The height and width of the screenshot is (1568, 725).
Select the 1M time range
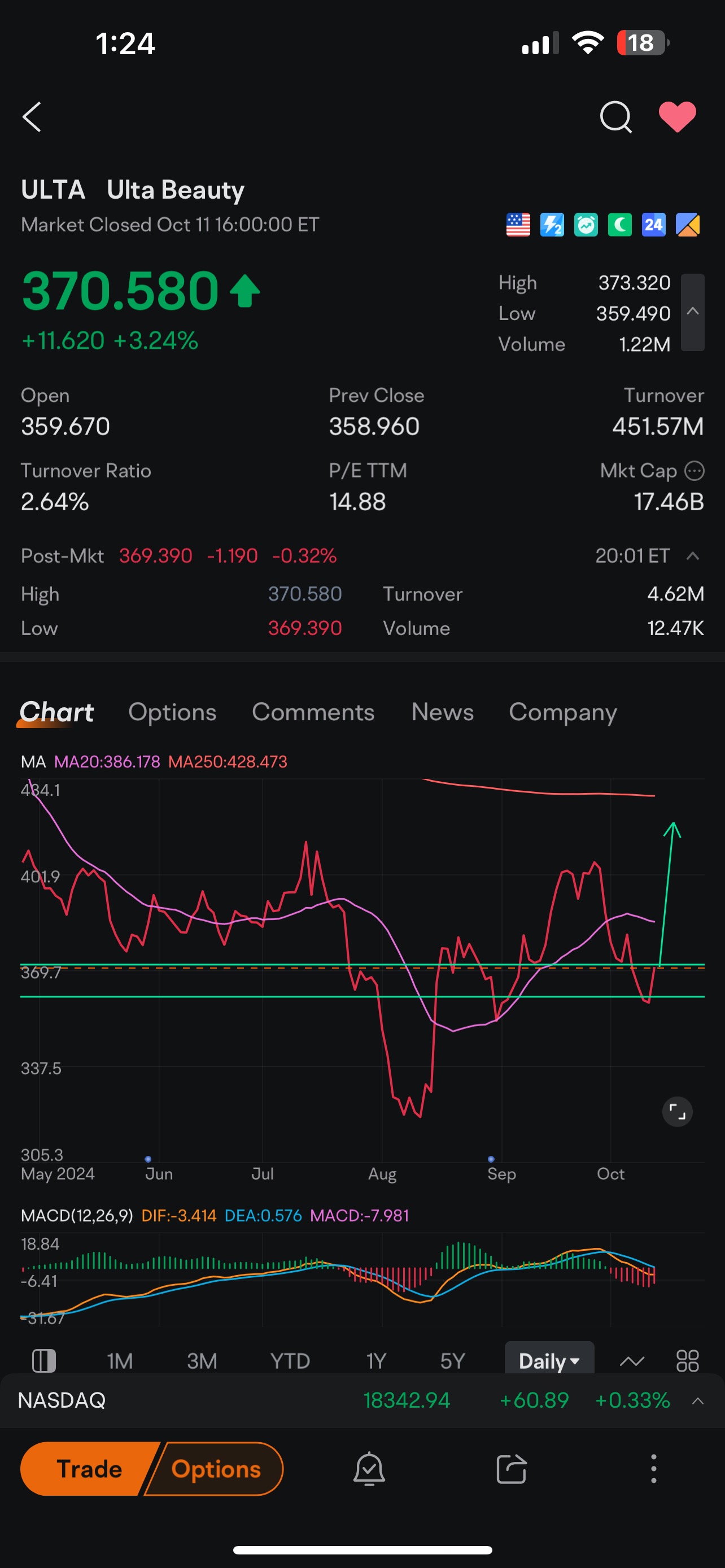[119, 1361]
